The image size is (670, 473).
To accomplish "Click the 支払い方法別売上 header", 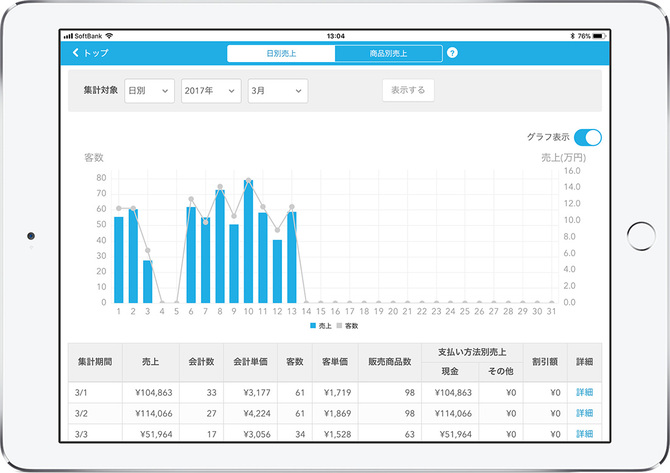I will point(472,353).
